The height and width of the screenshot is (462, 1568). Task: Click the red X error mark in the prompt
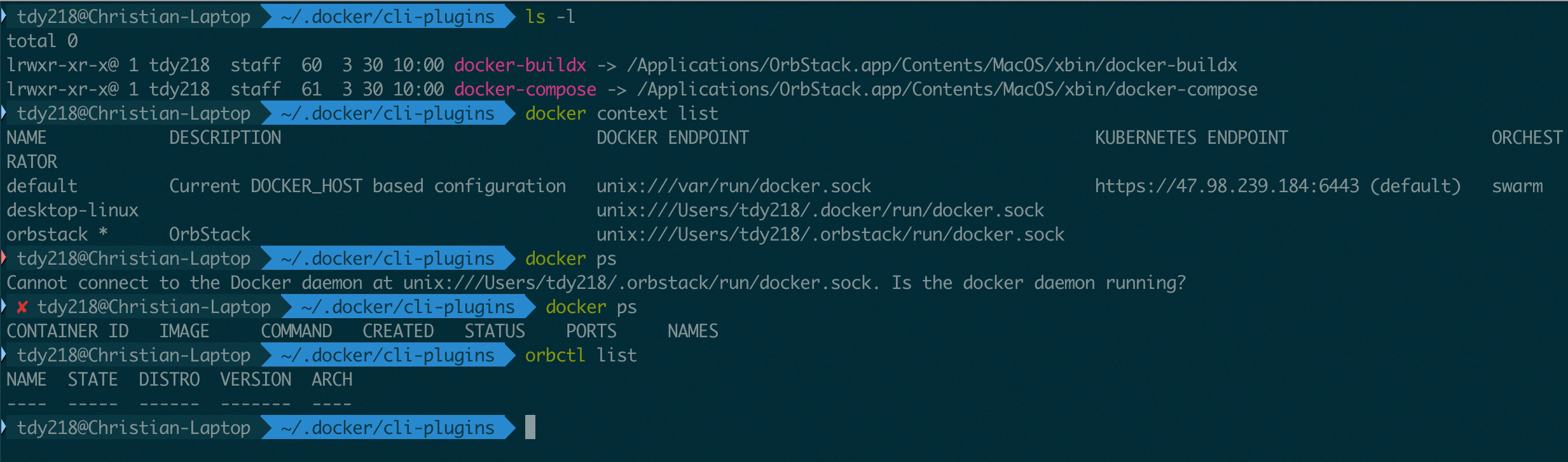pyautogui.click(x=22, y=307)
